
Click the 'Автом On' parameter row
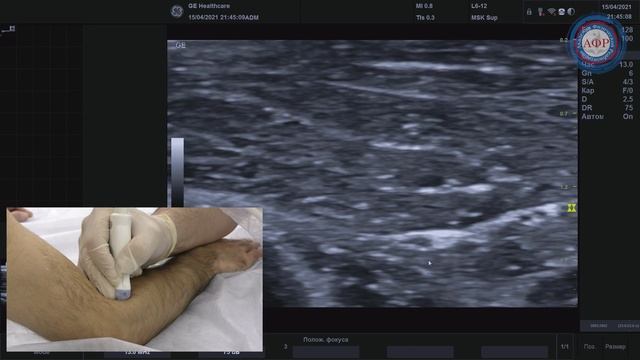pyautogui.click(x=607, y=116)
